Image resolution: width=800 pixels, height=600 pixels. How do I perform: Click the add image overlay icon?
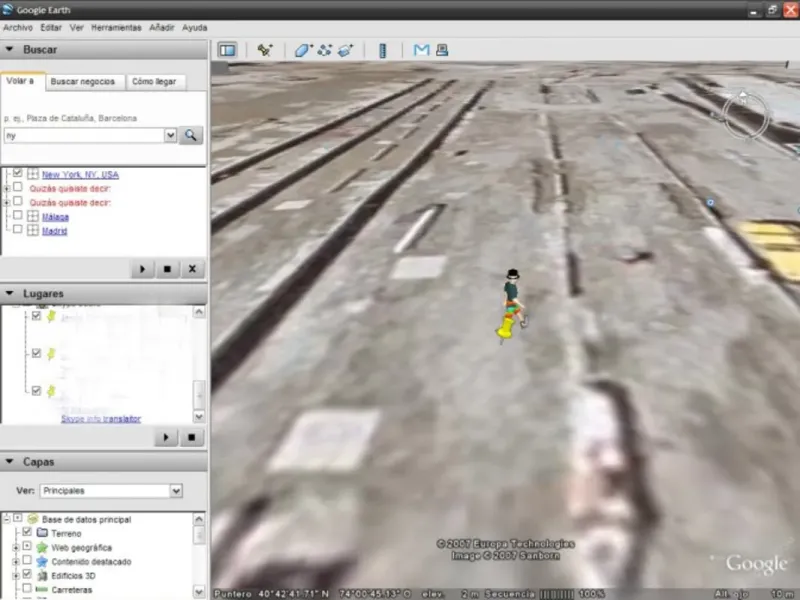pos(345,50)
